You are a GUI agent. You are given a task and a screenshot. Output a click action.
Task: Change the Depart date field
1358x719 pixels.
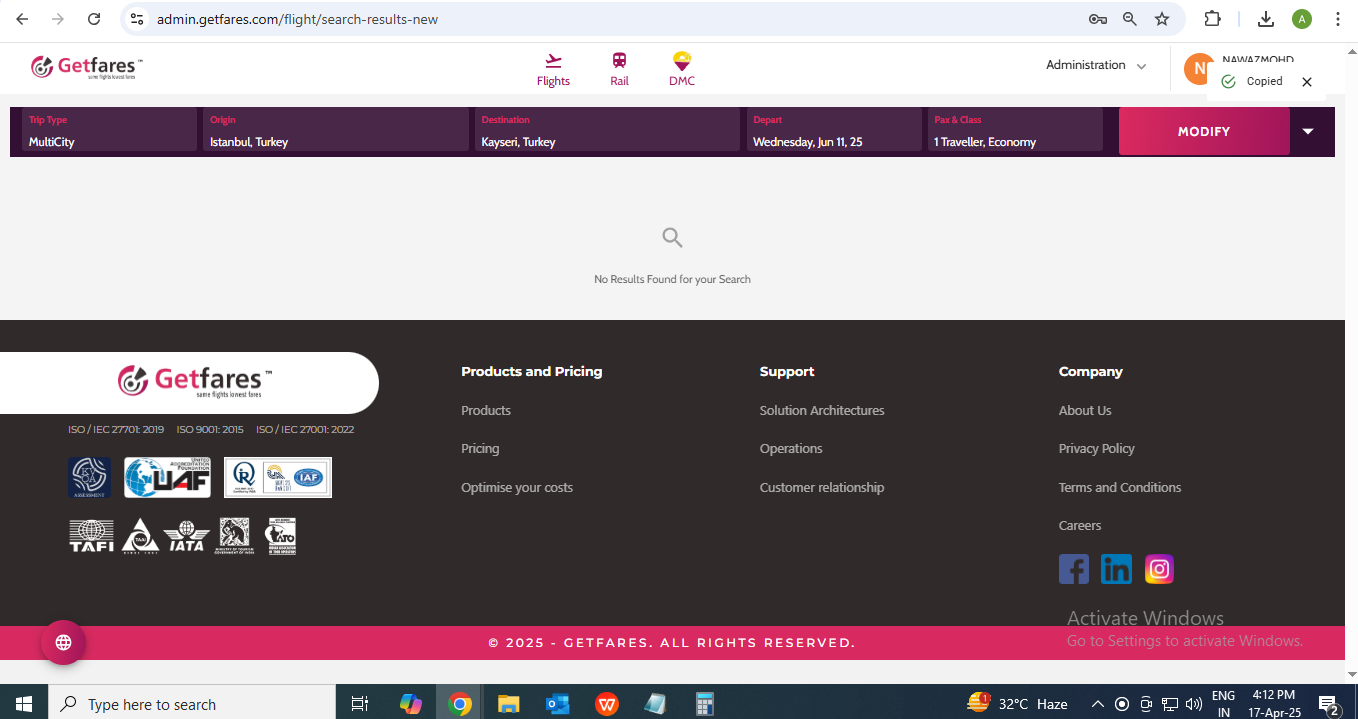coord(833,131)
